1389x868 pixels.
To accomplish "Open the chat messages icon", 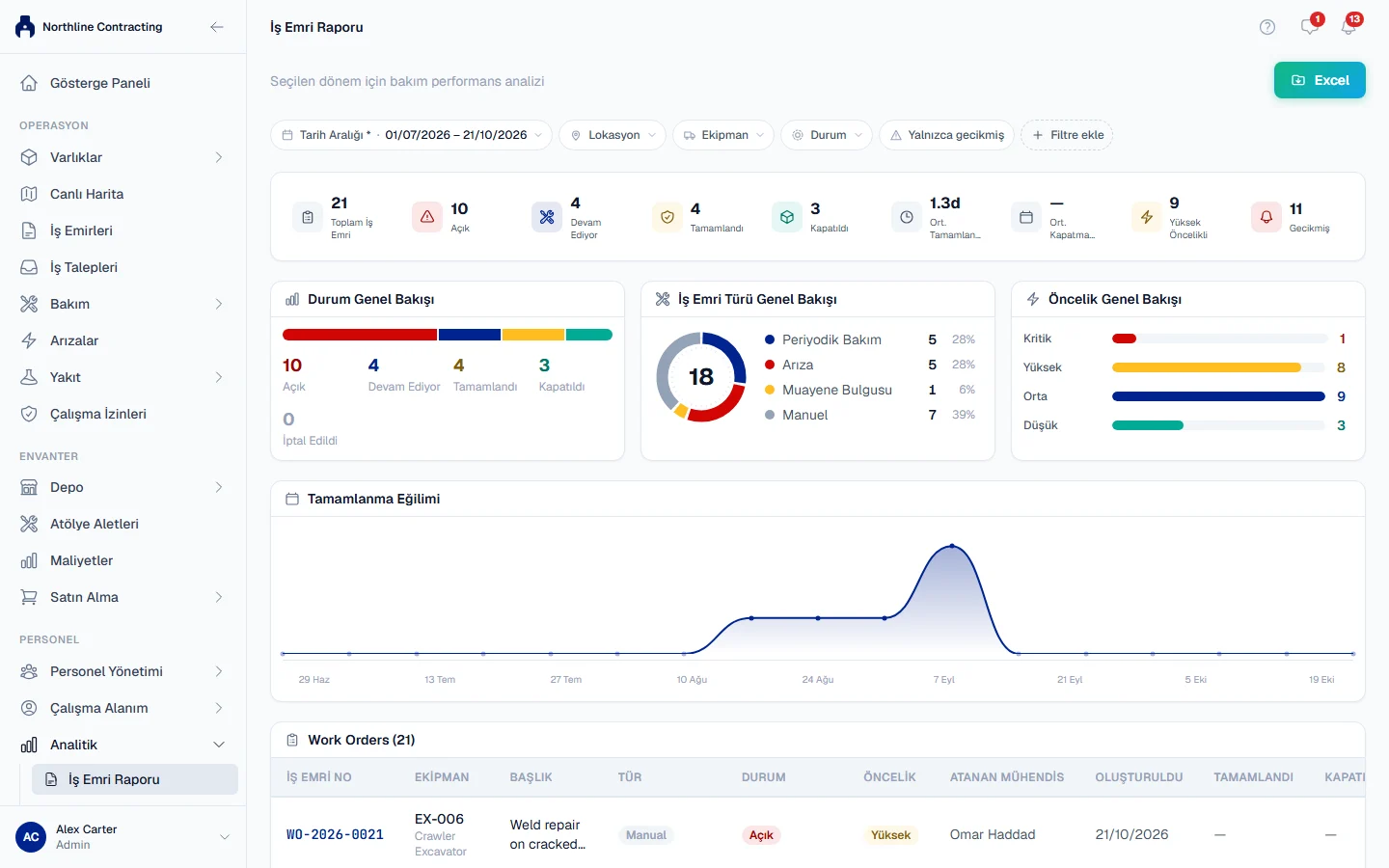I will point(1309,27).
